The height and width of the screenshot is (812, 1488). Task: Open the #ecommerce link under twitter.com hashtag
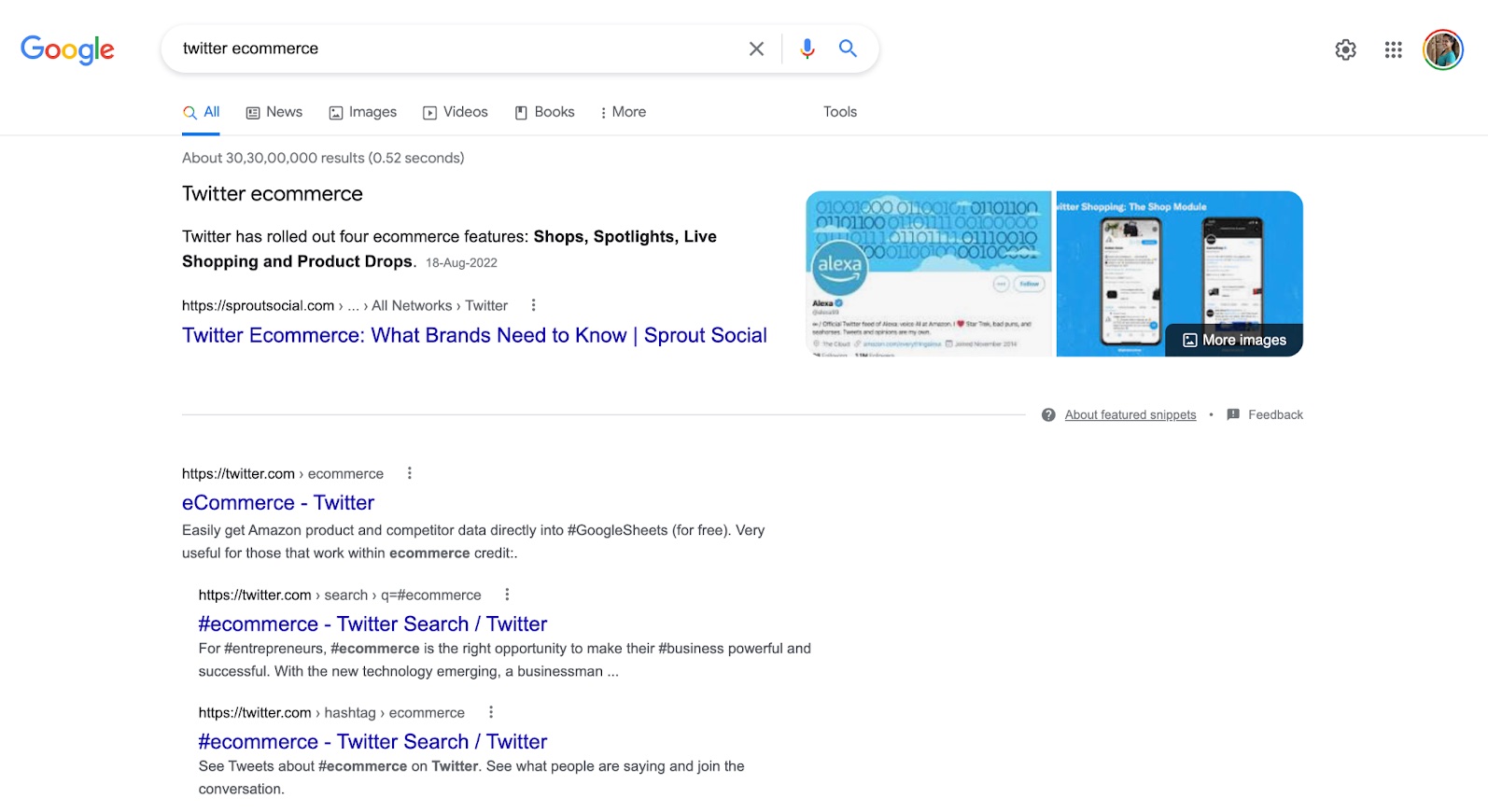click(x=372, y=742)
